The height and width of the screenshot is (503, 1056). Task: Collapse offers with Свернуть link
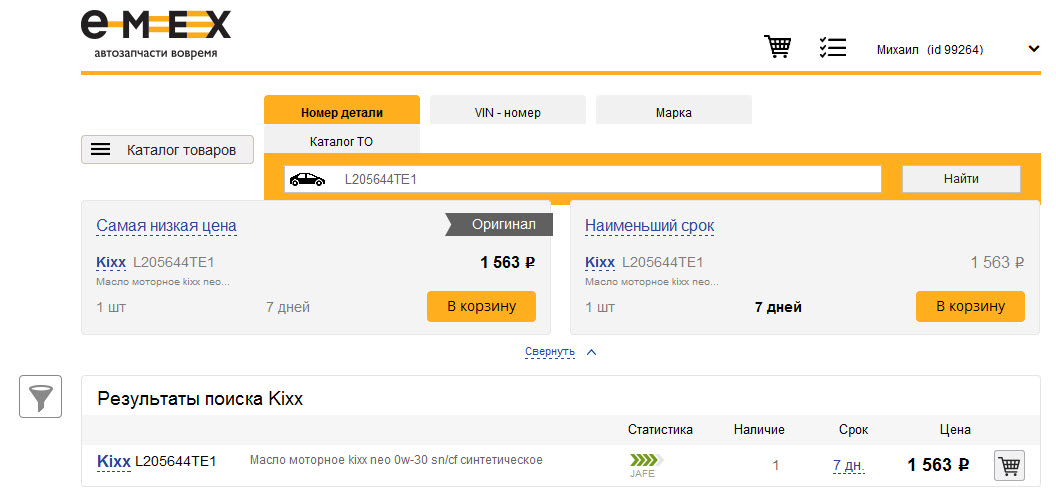click(550, 351)
